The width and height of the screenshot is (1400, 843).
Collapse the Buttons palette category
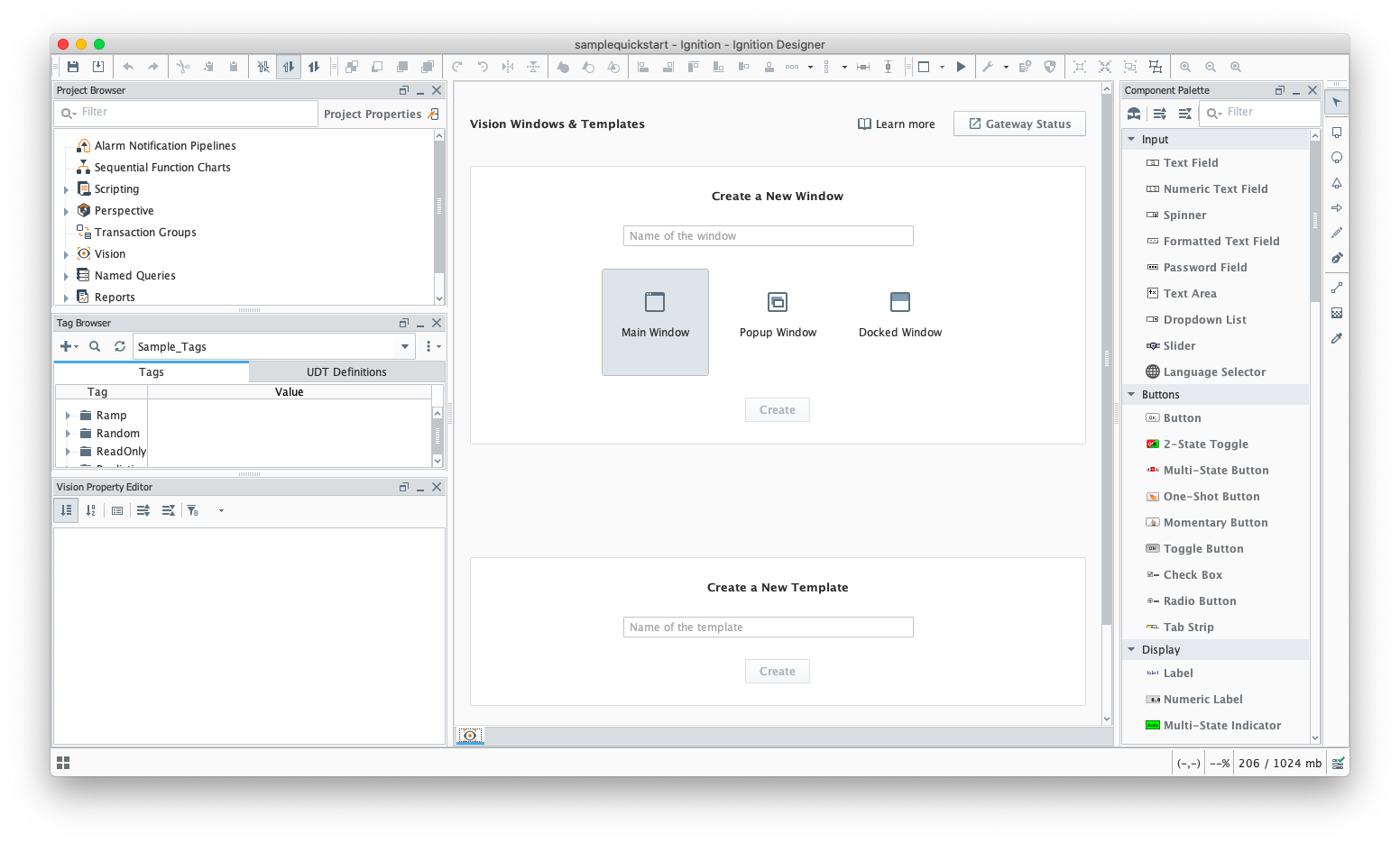click(1131, 394)
